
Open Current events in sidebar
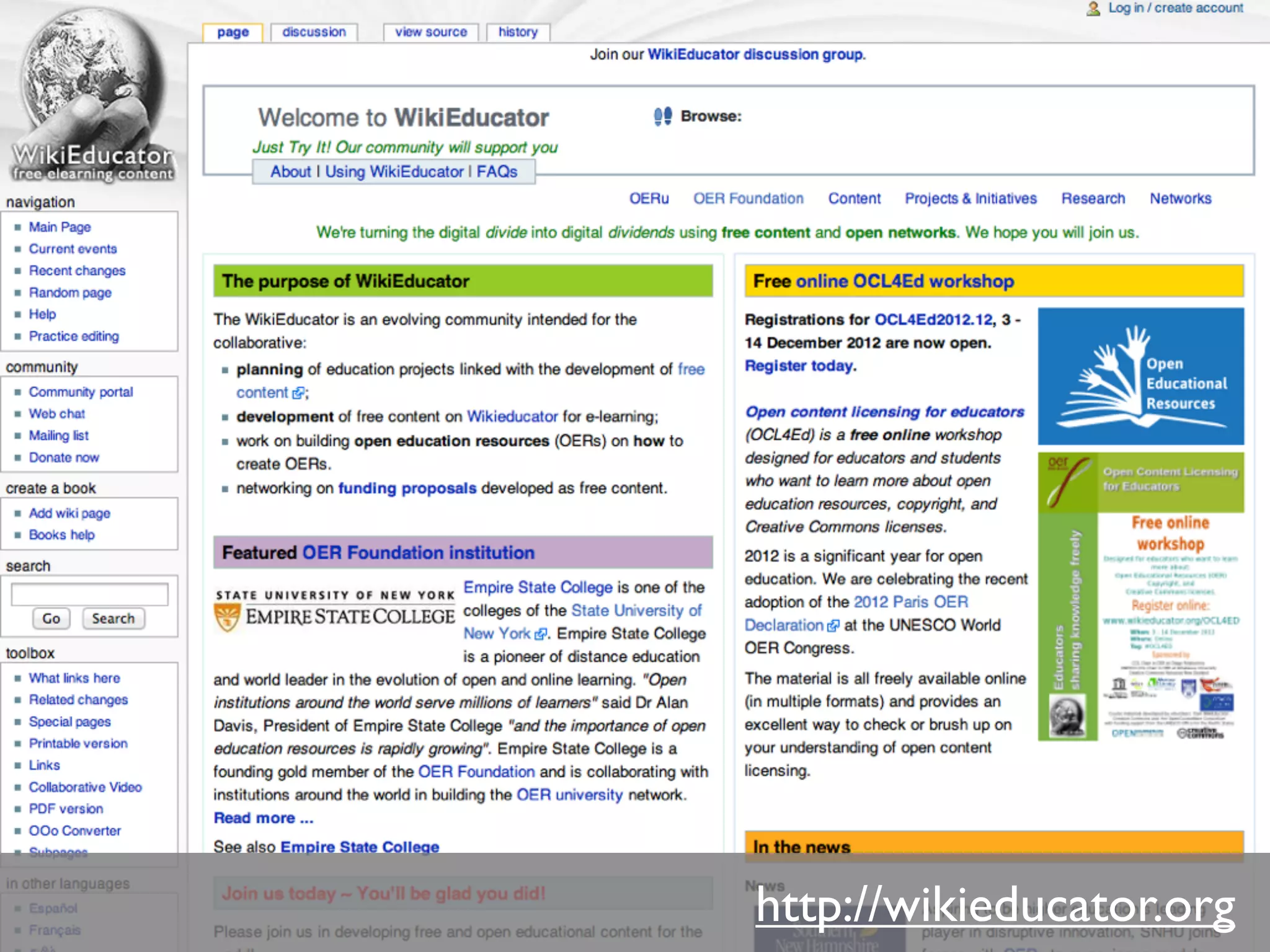[x=73, y=249]
